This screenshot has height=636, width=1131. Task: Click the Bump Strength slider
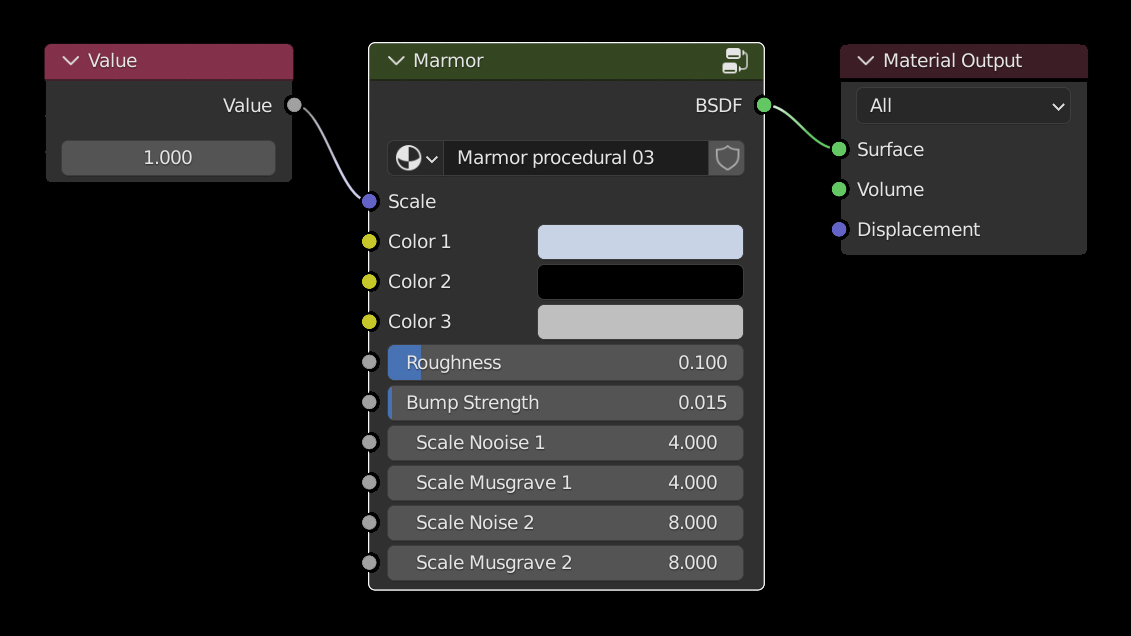pos(565,403)
